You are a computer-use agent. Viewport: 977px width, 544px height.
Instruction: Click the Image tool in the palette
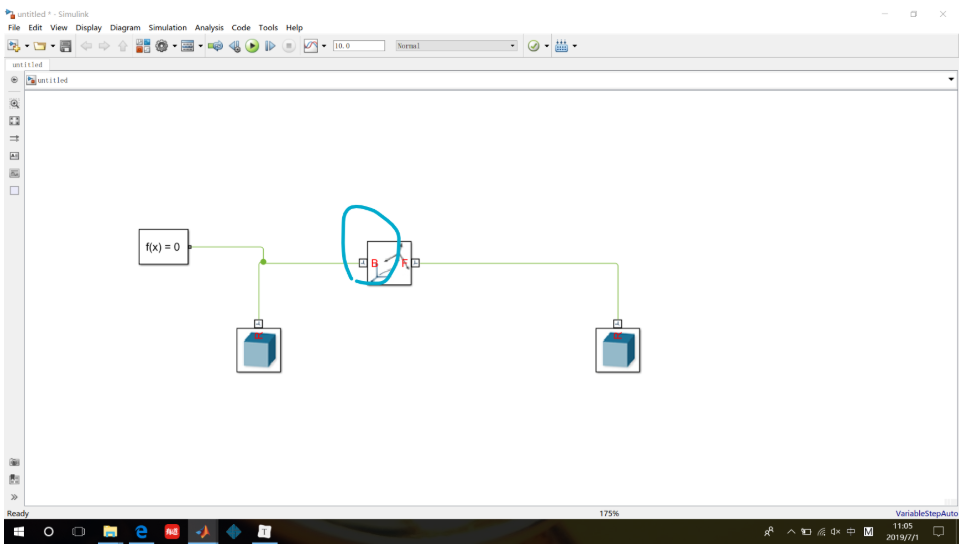pos(14,173)
